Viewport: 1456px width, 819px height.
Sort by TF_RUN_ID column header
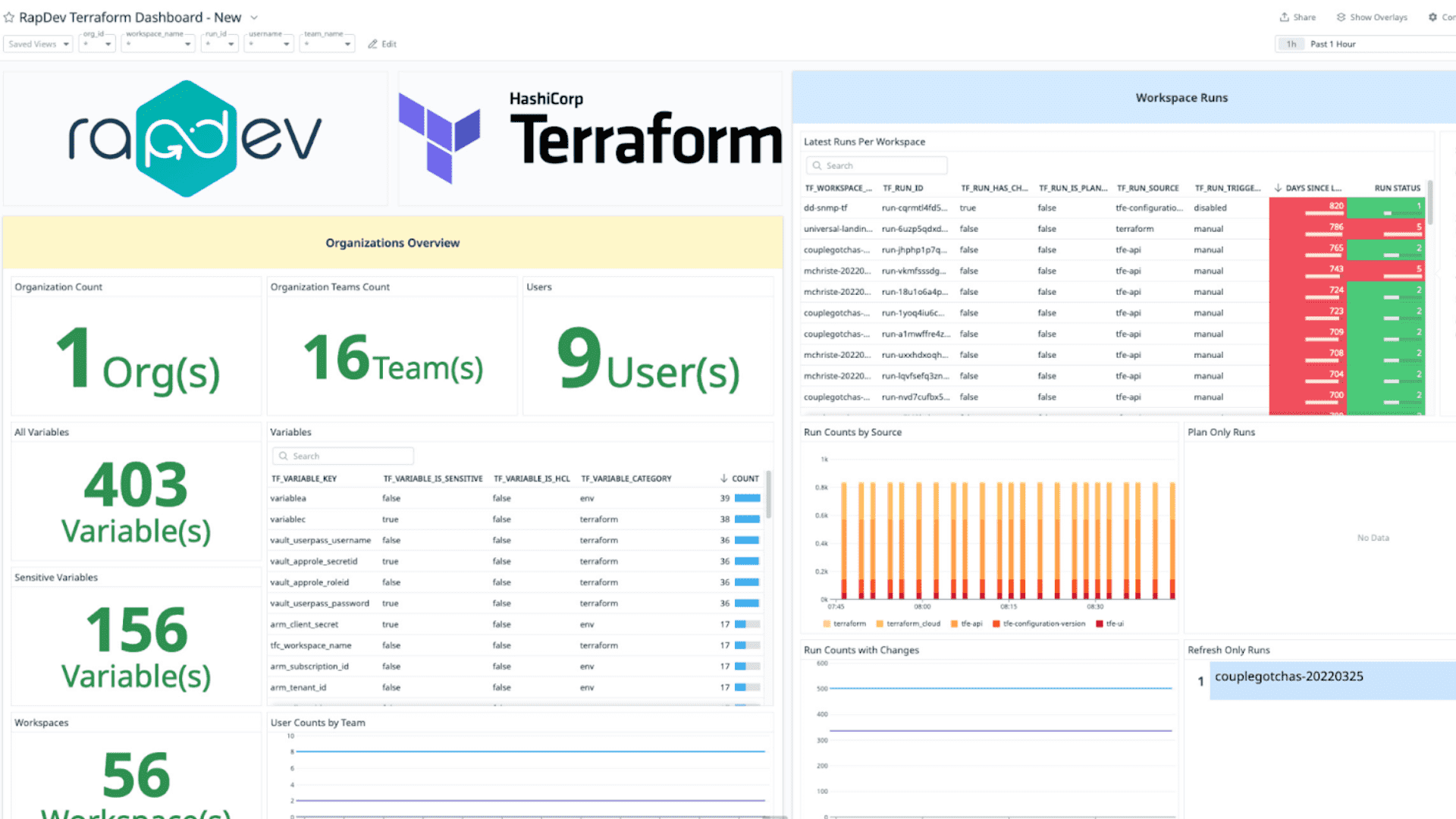902,188
